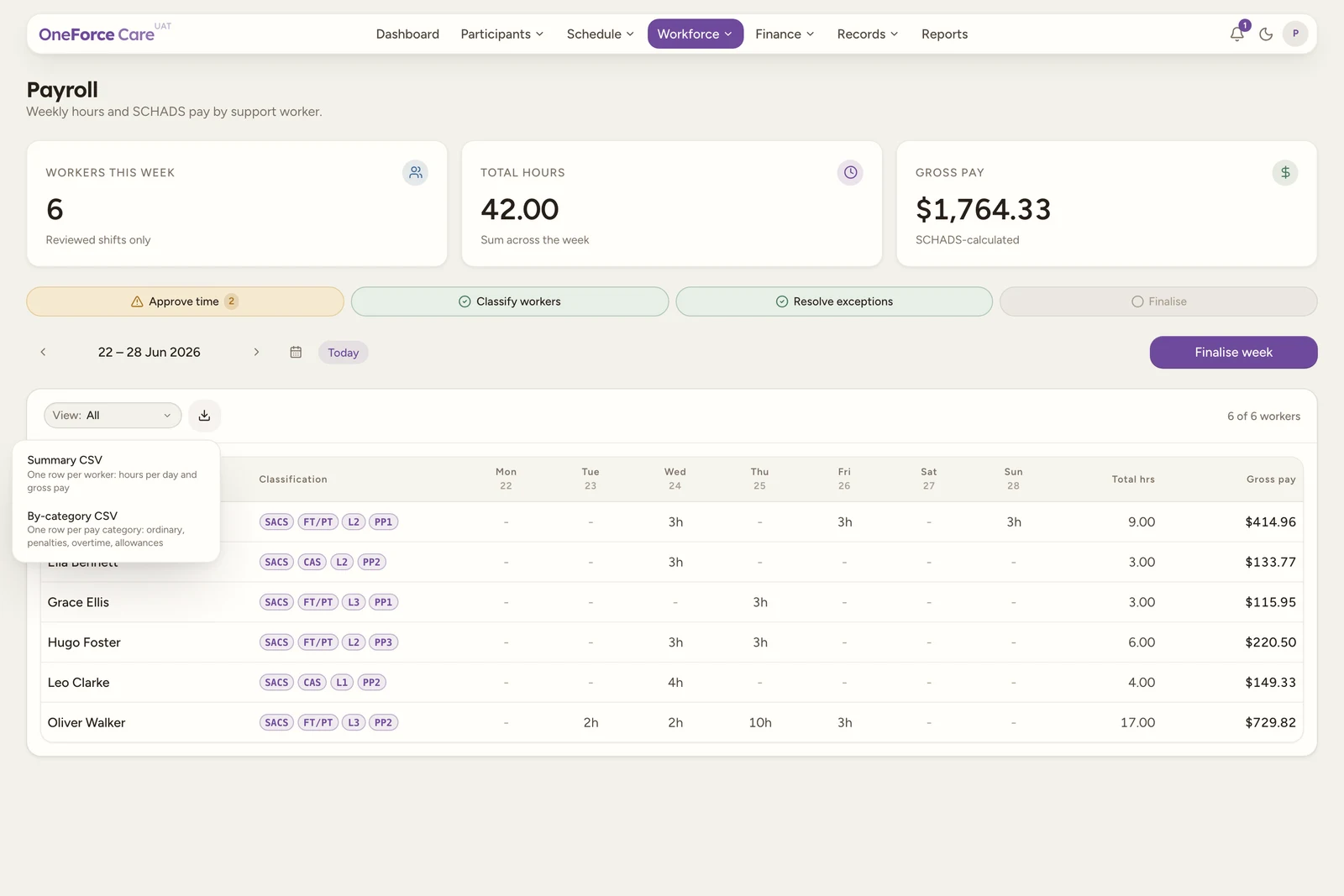Expand the Participants menu

click(501, 34)
